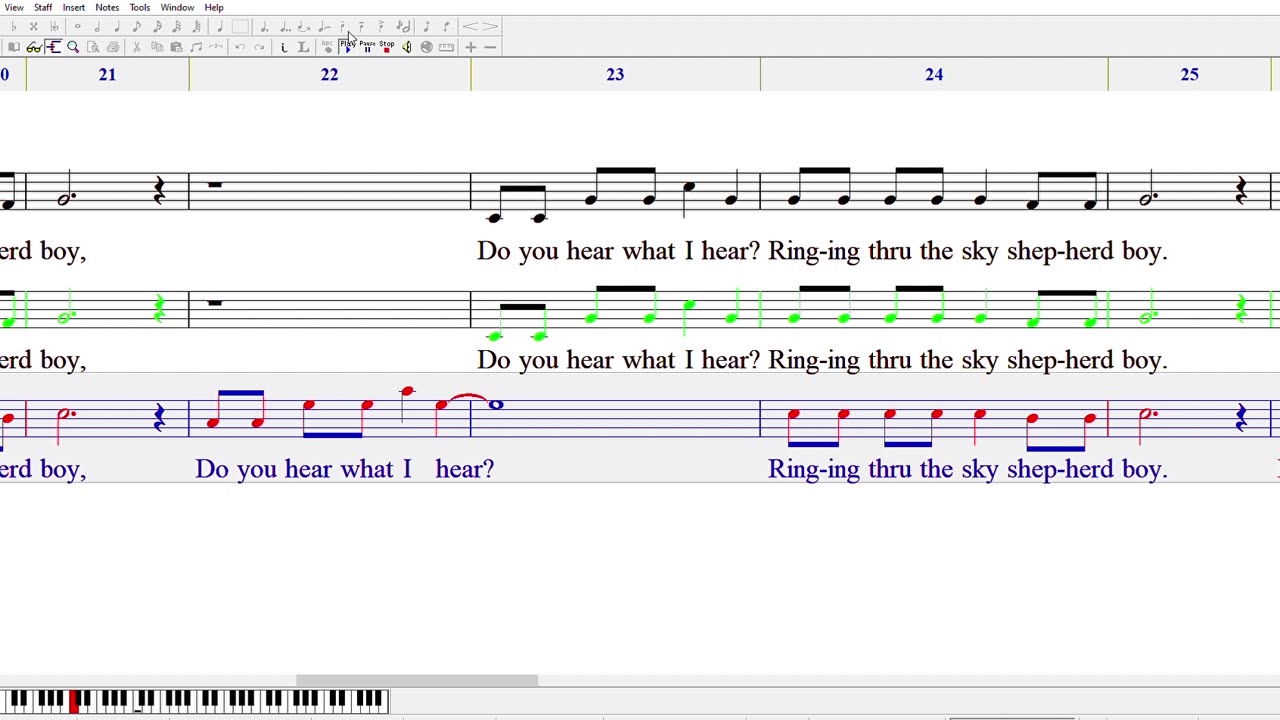Image resolution: width=1280 pixels, height=720 pixels.
Task: Select the decrescendo hairpin tool
Action: click(490, 27)
